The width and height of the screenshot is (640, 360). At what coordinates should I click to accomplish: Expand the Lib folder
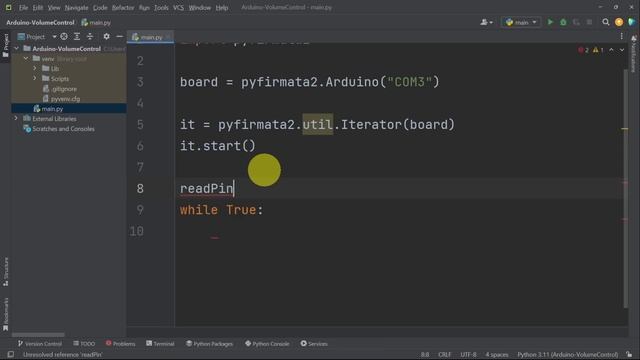click(x=35, y=69)
